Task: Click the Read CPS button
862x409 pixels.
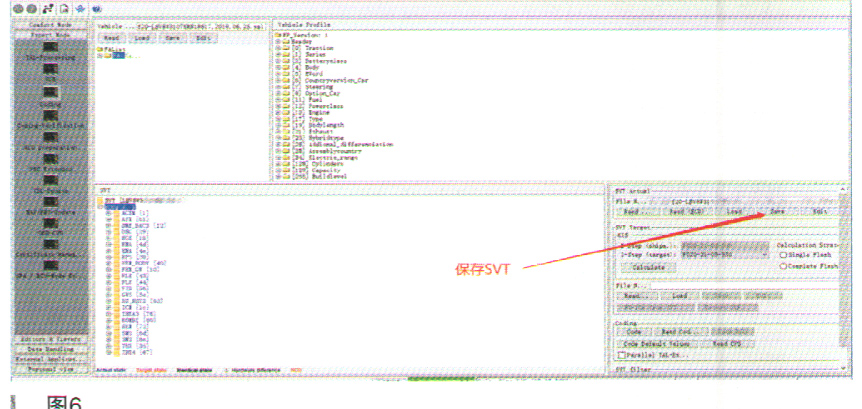Action: point(727,344)
